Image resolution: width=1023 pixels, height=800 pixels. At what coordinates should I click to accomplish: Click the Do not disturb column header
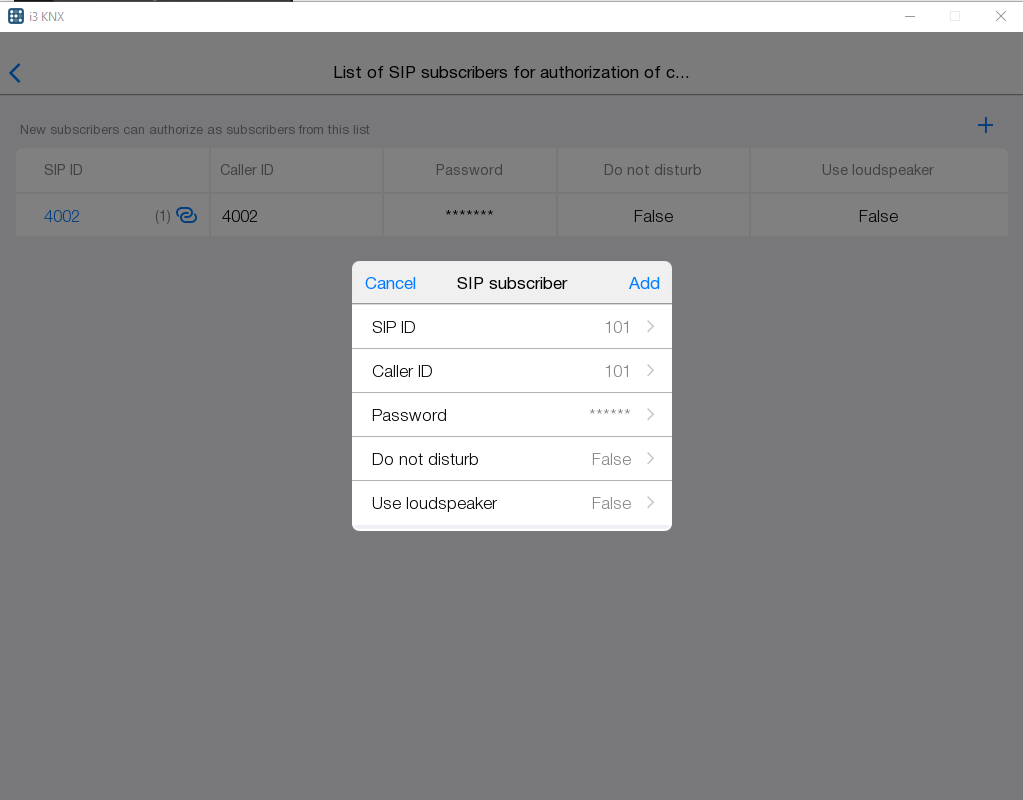pyautogui.click(x=652, y=170)
